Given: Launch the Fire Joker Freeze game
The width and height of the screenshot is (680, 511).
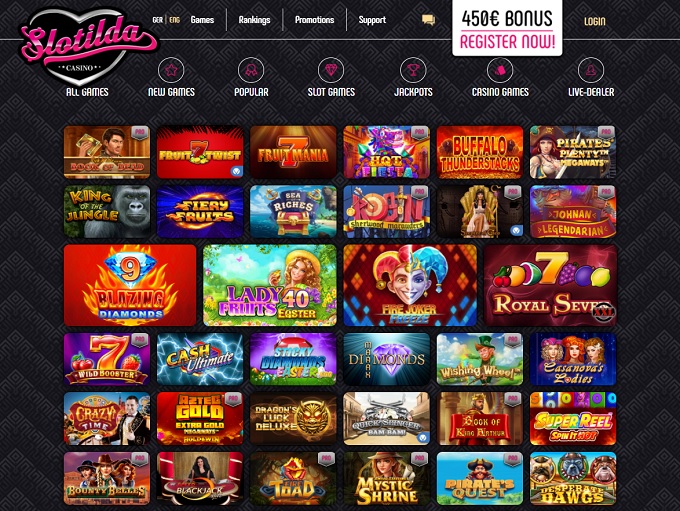Looking at the screenshot, I should click(x=410, y=285).
